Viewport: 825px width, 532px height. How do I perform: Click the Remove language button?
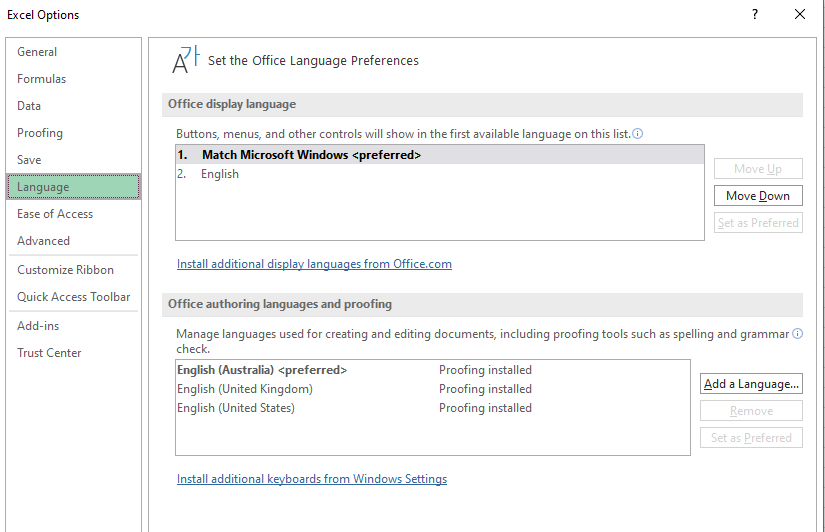[751, 410]
